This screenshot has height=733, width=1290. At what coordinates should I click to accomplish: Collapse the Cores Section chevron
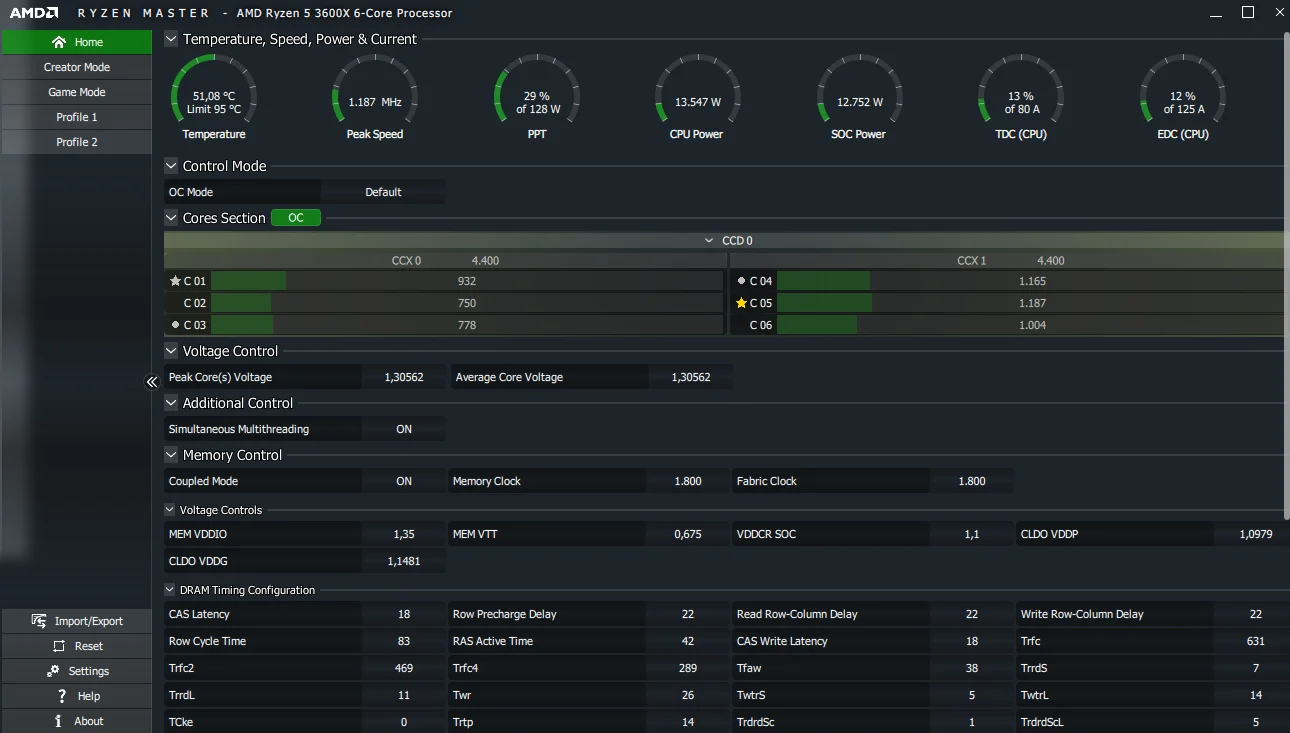[171, 218]
